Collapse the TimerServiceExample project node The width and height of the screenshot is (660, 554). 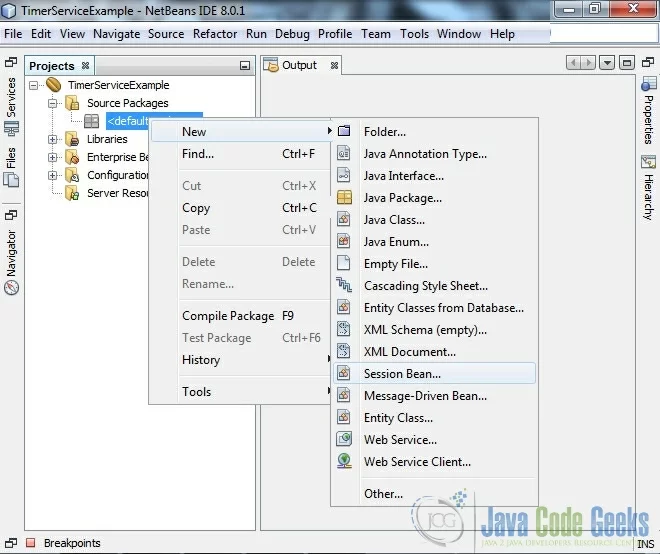(x=33, y=85)
